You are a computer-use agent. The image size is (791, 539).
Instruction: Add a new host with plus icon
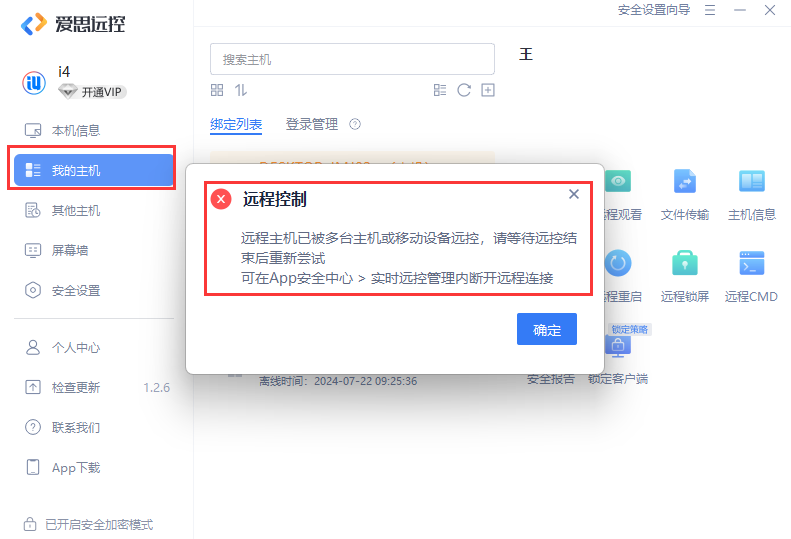pyautogui.click(x=488, y=90)
